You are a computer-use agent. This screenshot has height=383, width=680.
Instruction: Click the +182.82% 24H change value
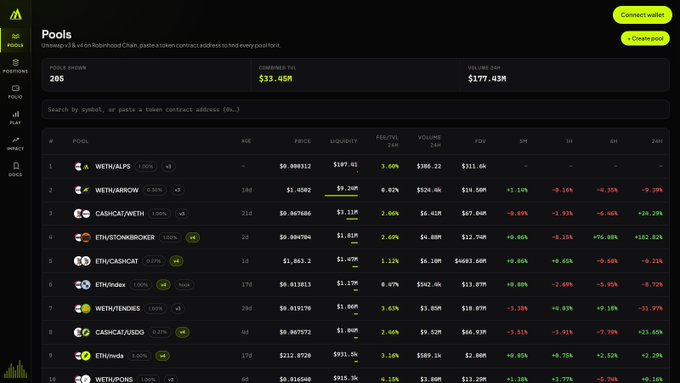pos(648,237)
